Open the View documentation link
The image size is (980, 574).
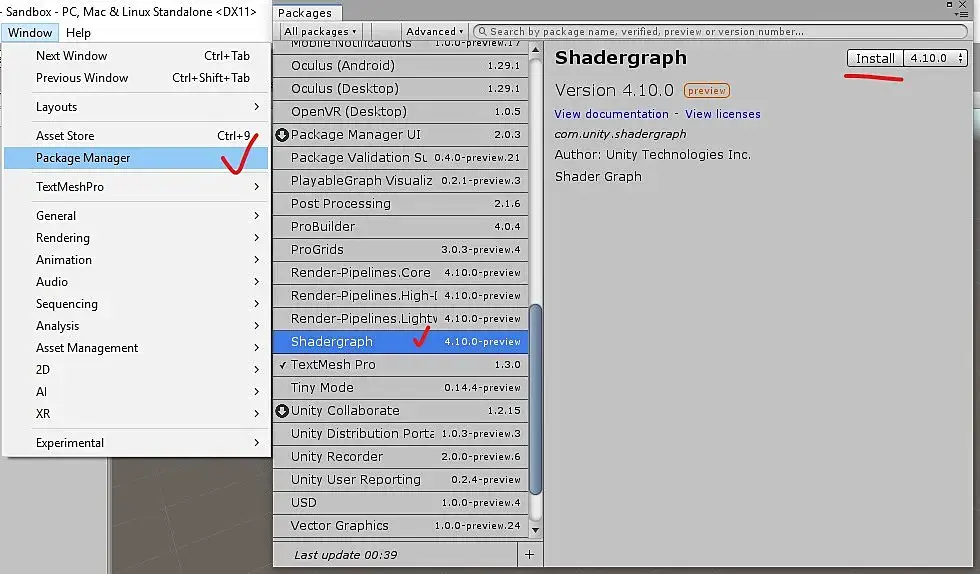tap(611, 114)
